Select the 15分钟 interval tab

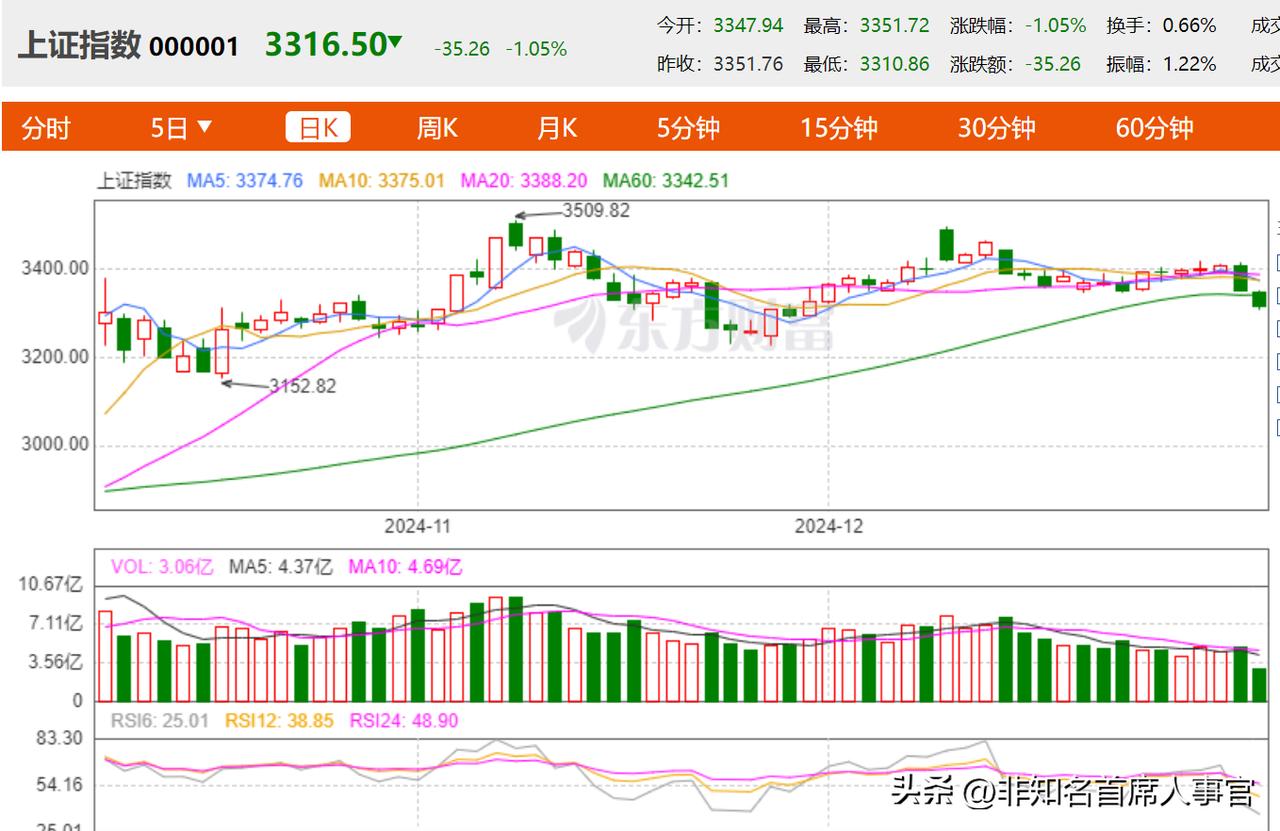[x=838, y=128]
